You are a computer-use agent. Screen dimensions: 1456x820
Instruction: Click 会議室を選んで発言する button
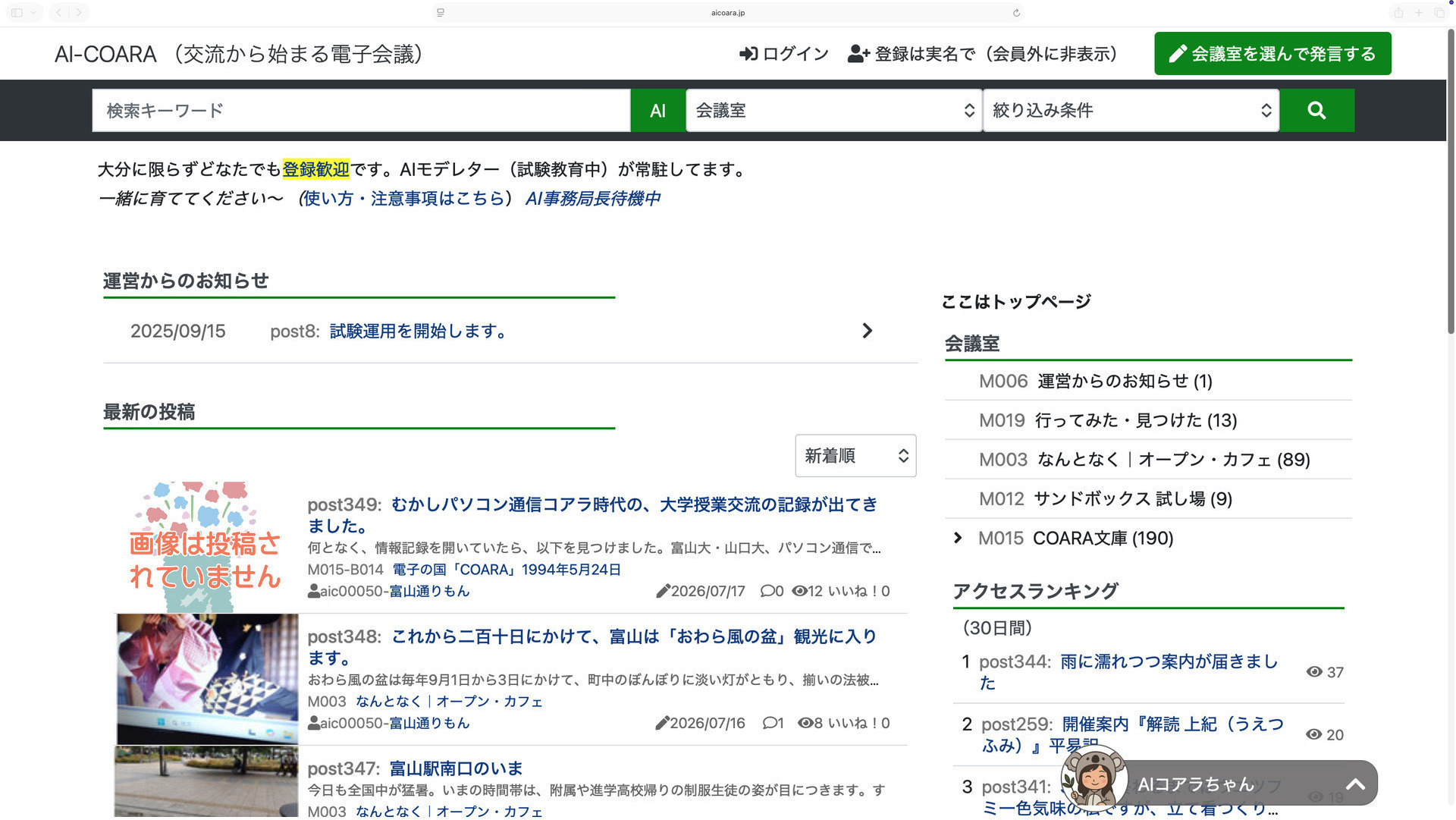coord(1272,54)
